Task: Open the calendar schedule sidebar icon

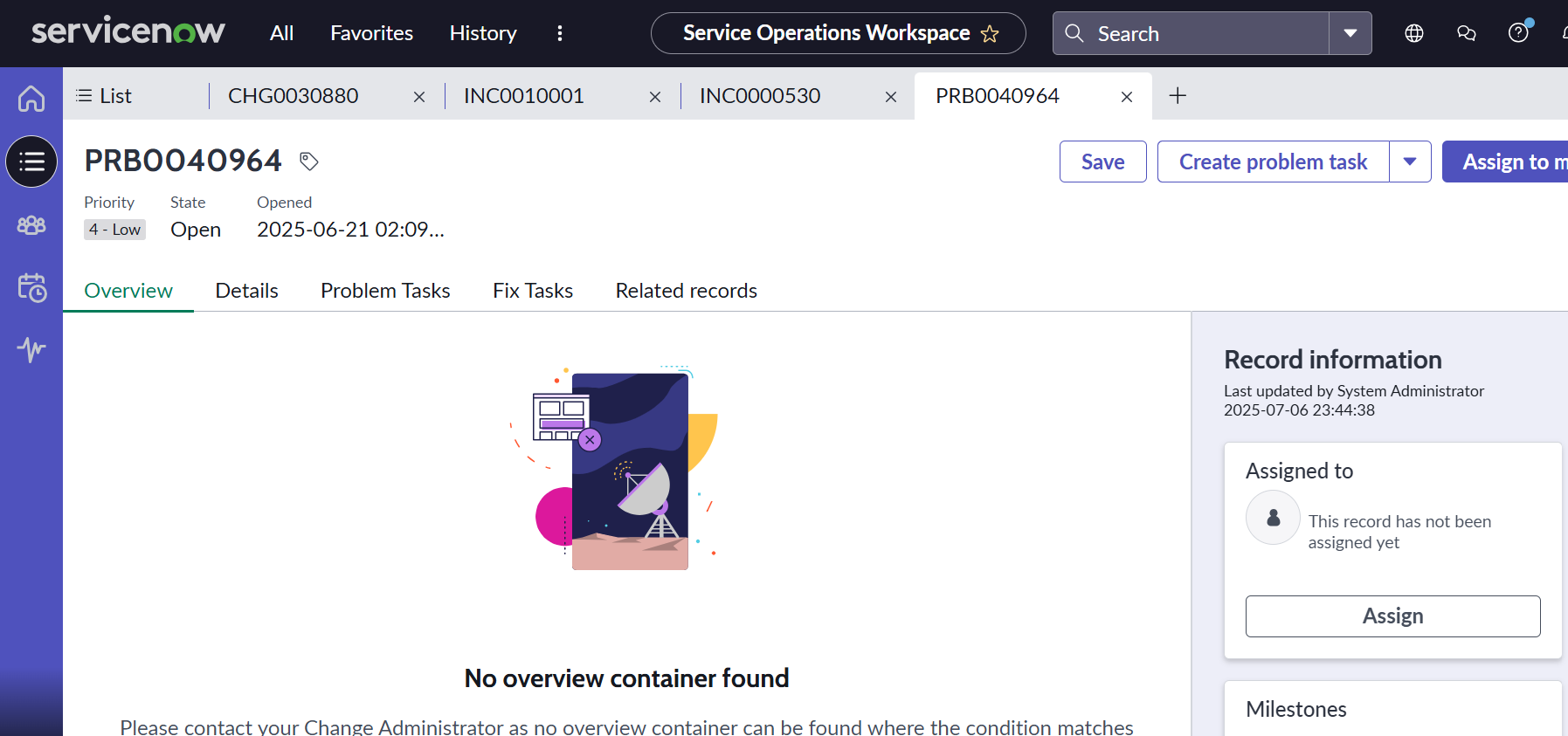Action: [31, 287]
